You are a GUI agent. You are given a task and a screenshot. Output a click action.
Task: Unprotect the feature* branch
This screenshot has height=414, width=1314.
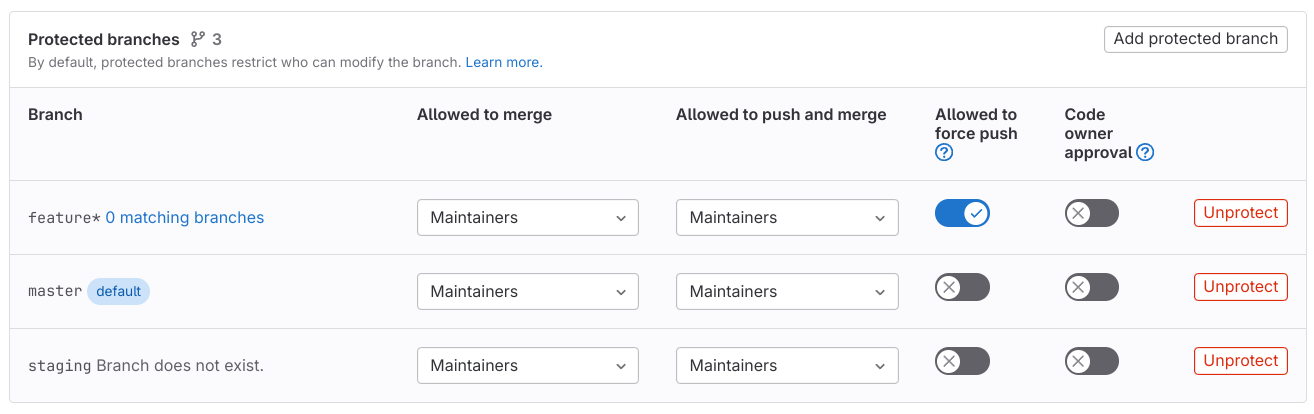[x=1240, y=213]
